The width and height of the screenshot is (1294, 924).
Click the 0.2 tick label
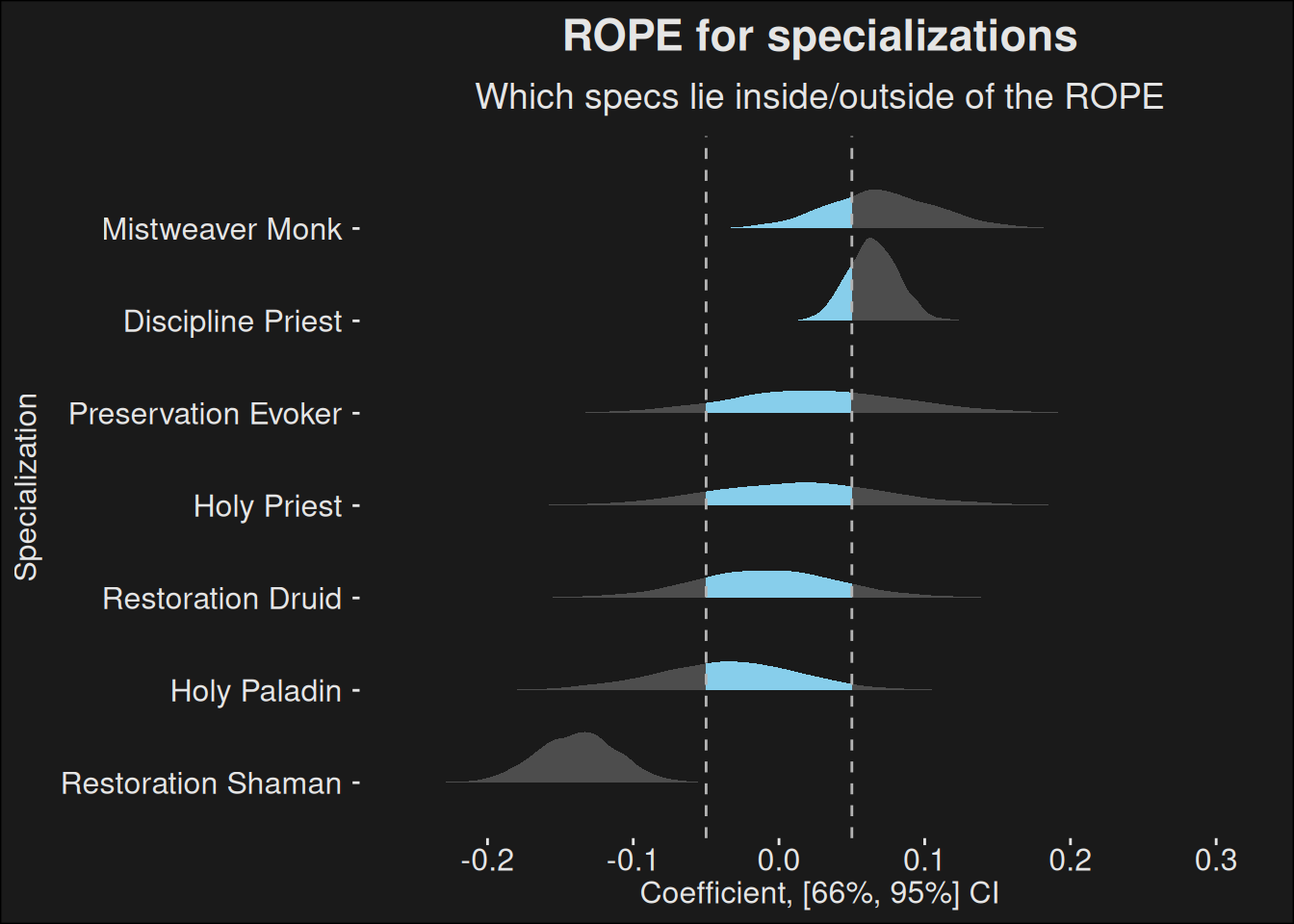[x=1070, y=860]
